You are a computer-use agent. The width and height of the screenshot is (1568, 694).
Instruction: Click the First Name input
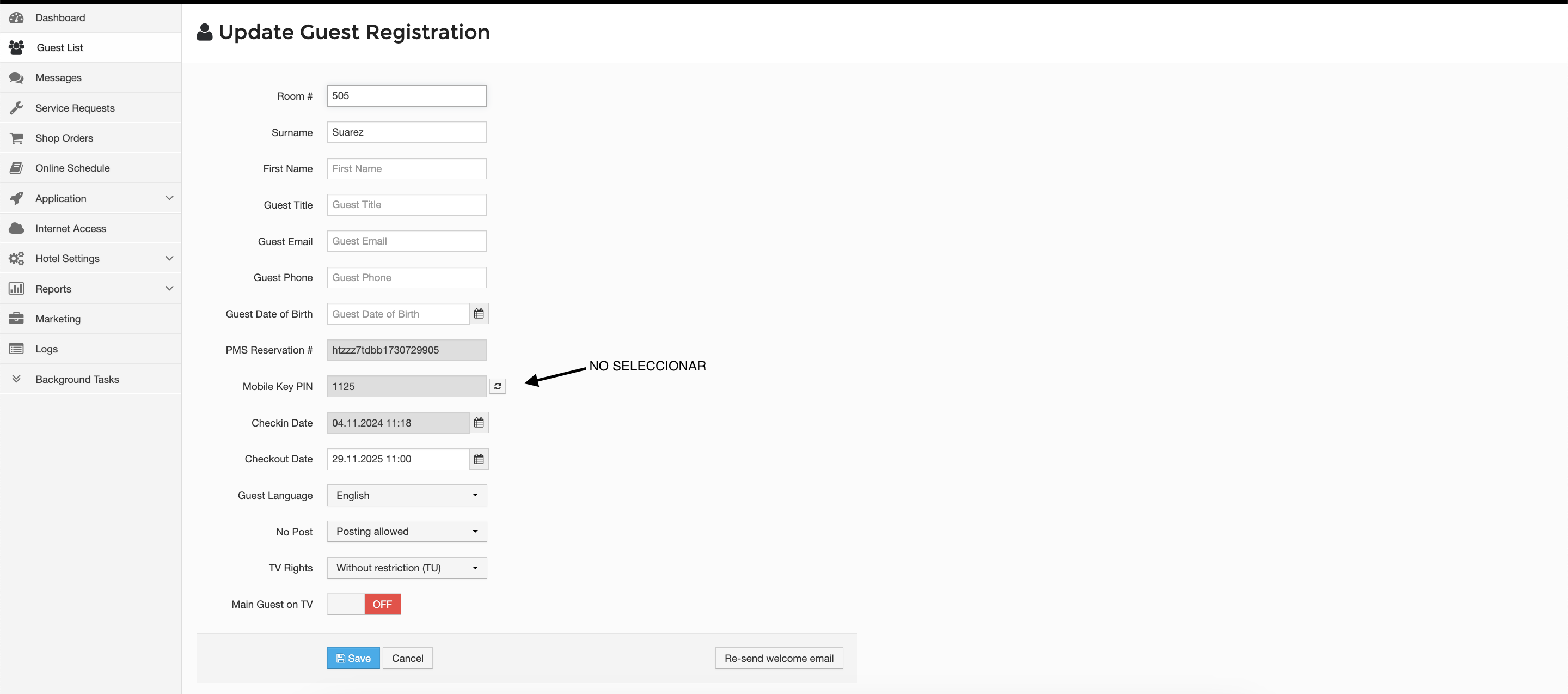tap(407, 169)
